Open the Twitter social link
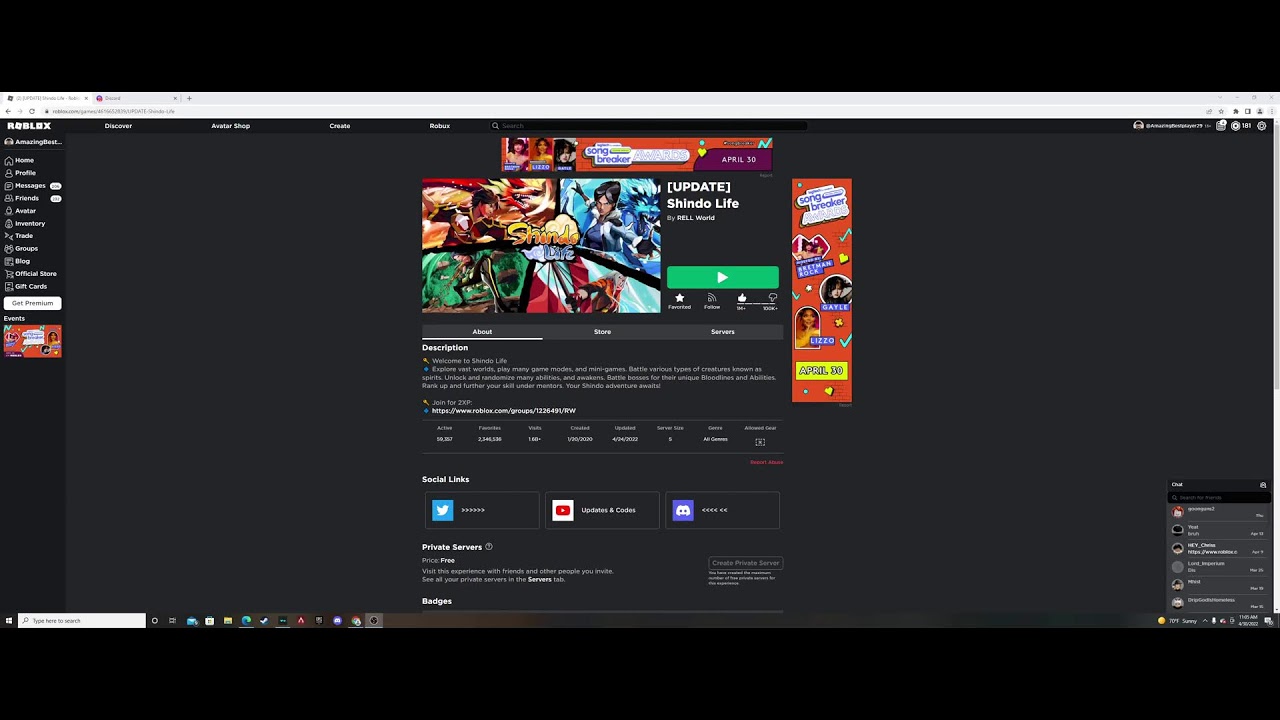 click(x=482, y=510)
